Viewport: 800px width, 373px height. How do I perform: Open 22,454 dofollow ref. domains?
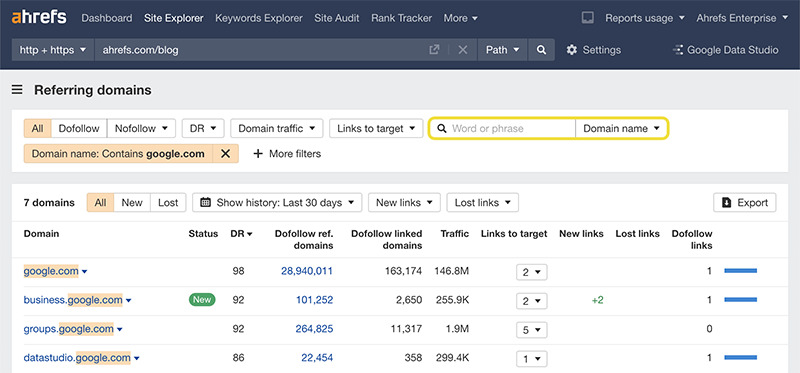point(317,358)
